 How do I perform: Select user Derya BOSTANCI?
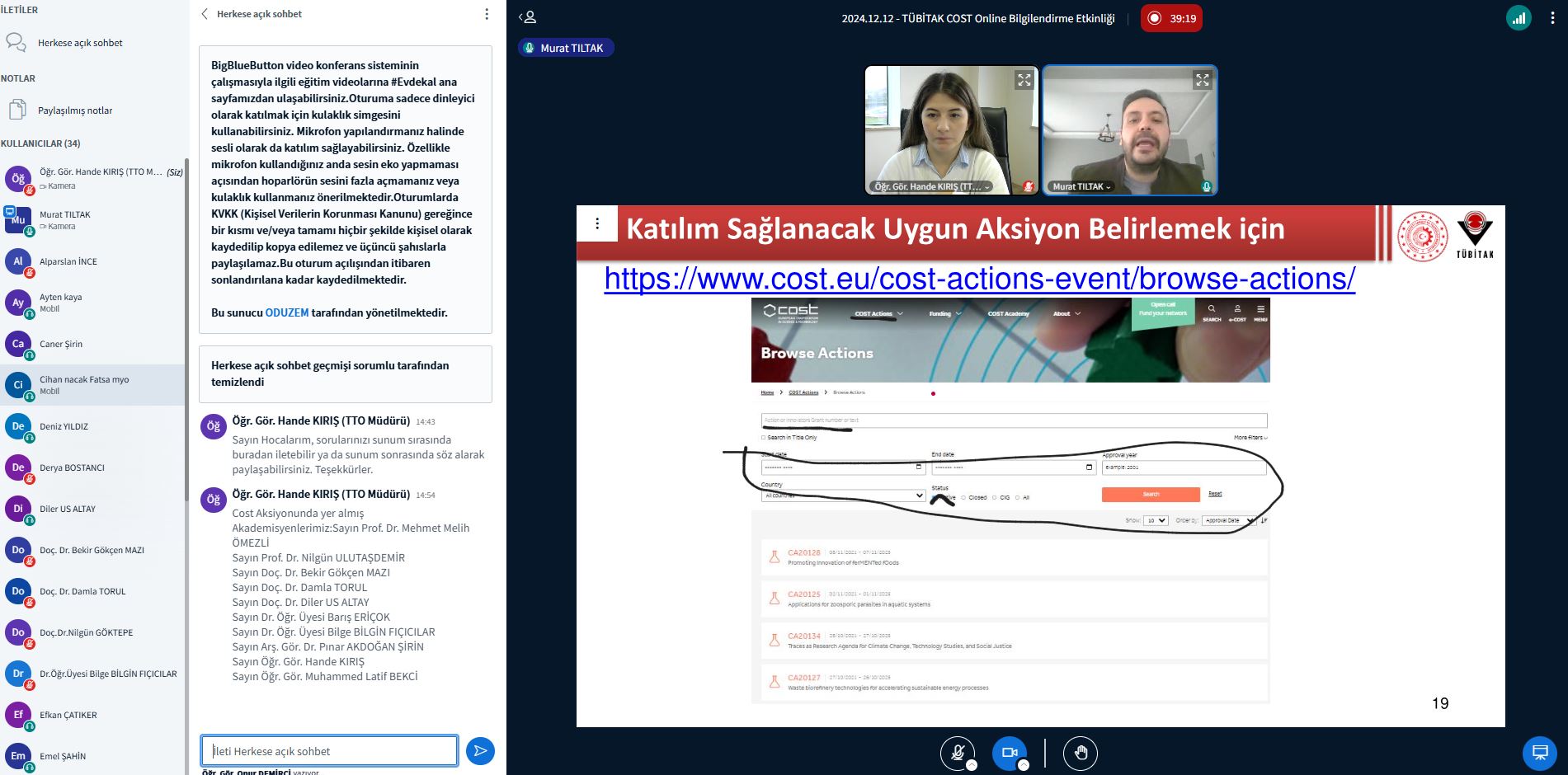coord(93,467)
